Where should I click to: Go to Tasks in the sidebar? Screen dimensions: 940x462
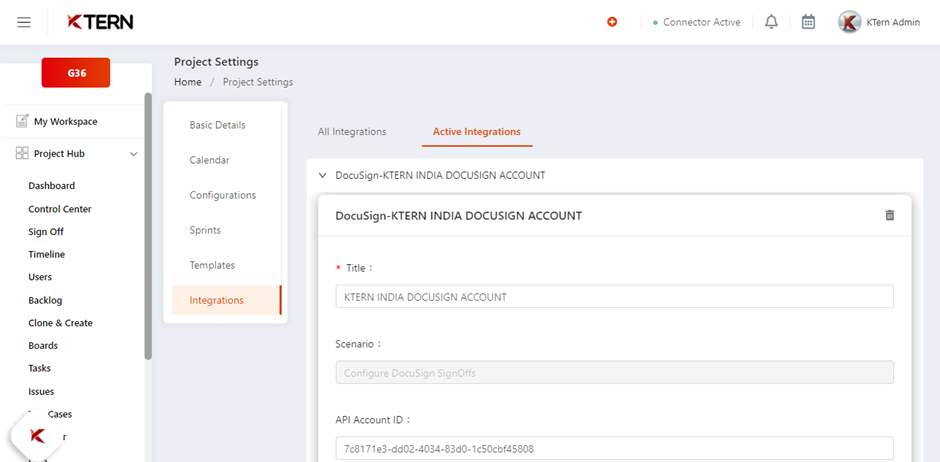point(40,368)
